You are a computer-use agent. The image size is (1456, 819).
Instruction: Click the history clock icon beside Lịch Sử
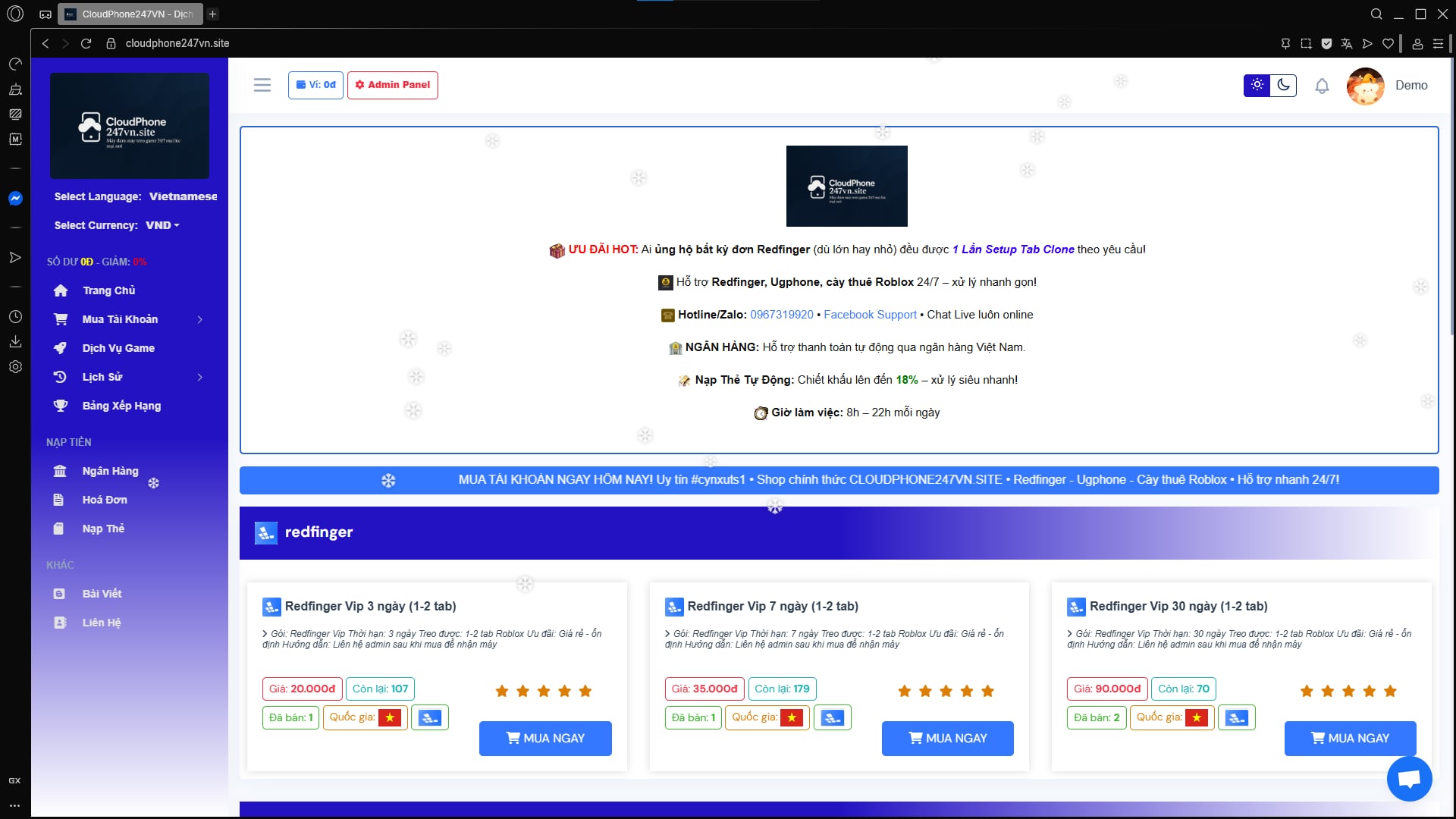(x=60, y=377)
